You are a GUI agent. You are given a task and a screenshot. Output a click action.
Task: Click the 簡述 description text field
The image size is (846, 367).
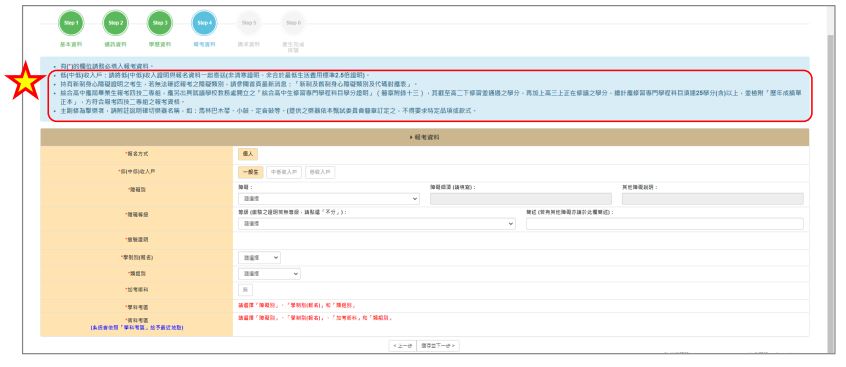click(x=665, y=224)
